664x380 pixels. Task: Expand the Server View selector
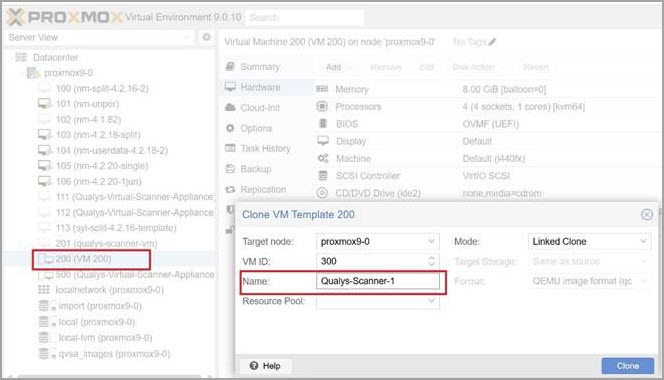click(x=100, y=37)
